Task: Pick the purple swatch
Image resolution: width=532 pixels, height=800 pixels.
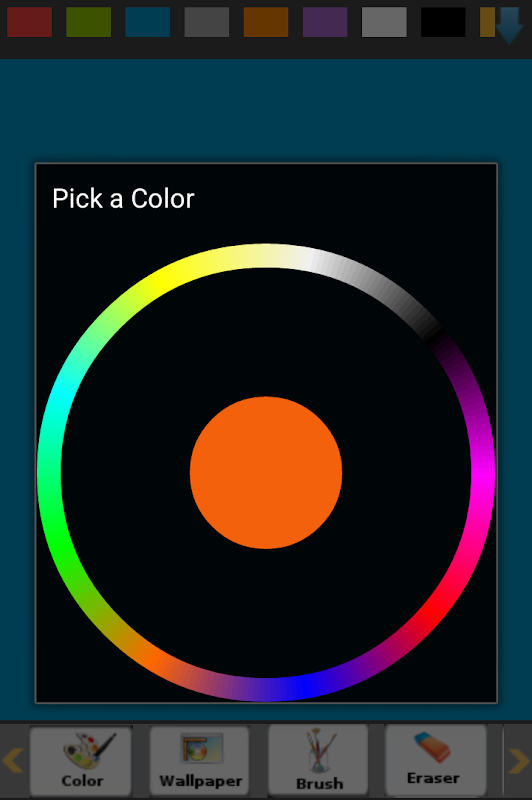Action: [x=325, y=22]
